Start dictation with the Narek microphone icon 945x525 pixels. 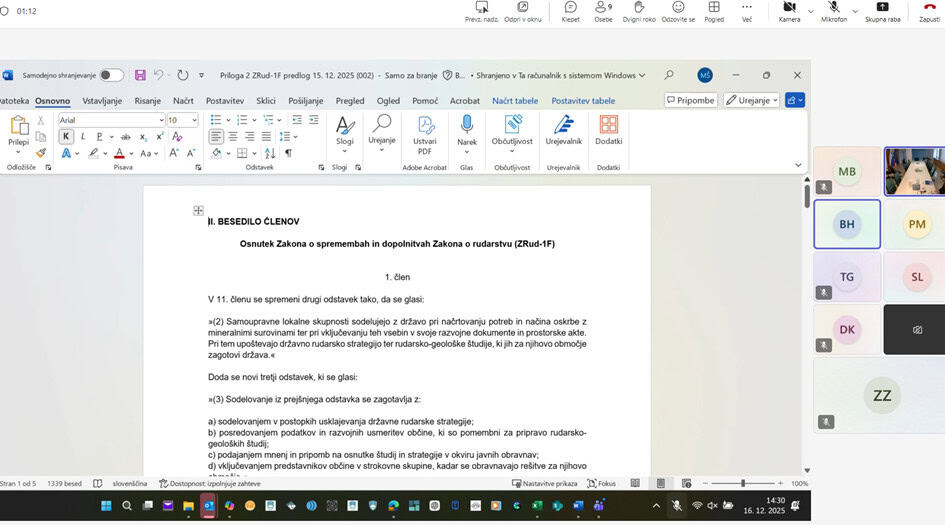click(x=466, y=125)
